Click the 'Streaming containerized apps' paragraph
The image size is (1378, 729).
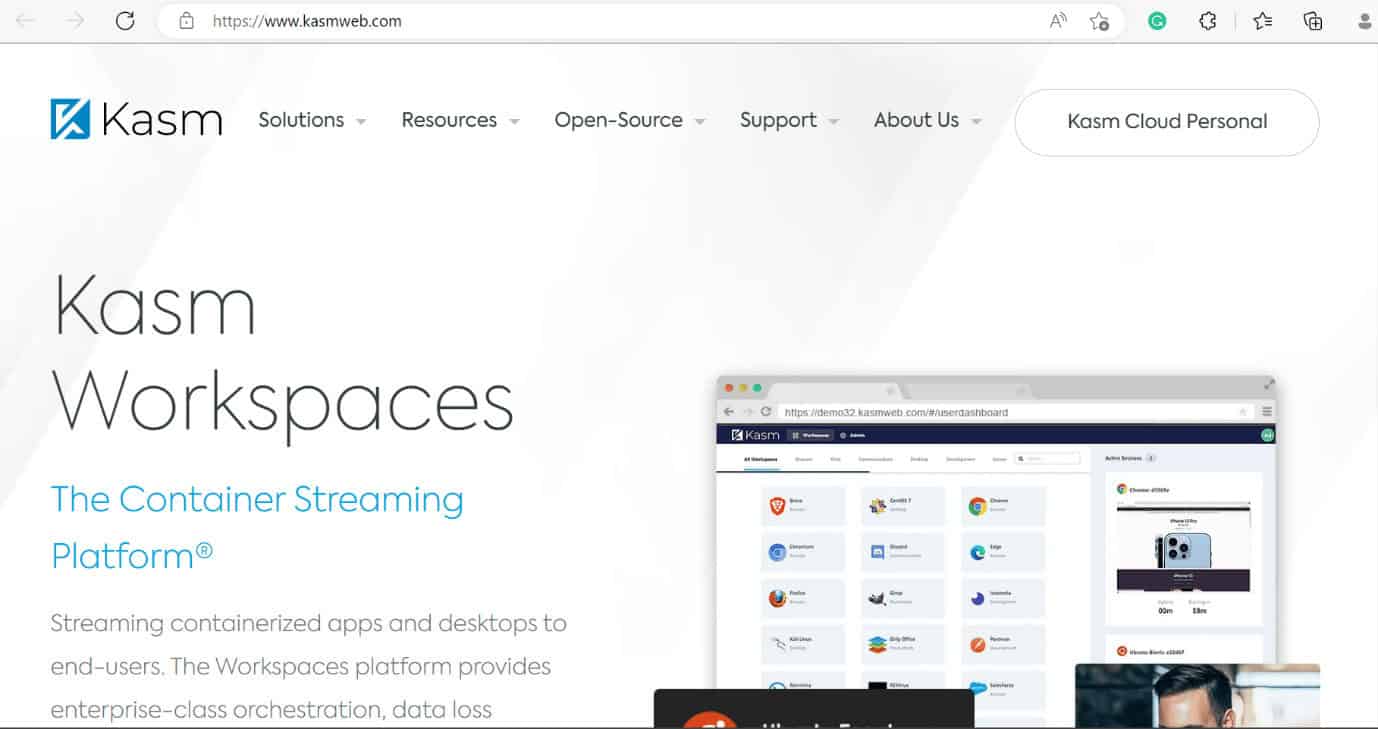point(309,666)
